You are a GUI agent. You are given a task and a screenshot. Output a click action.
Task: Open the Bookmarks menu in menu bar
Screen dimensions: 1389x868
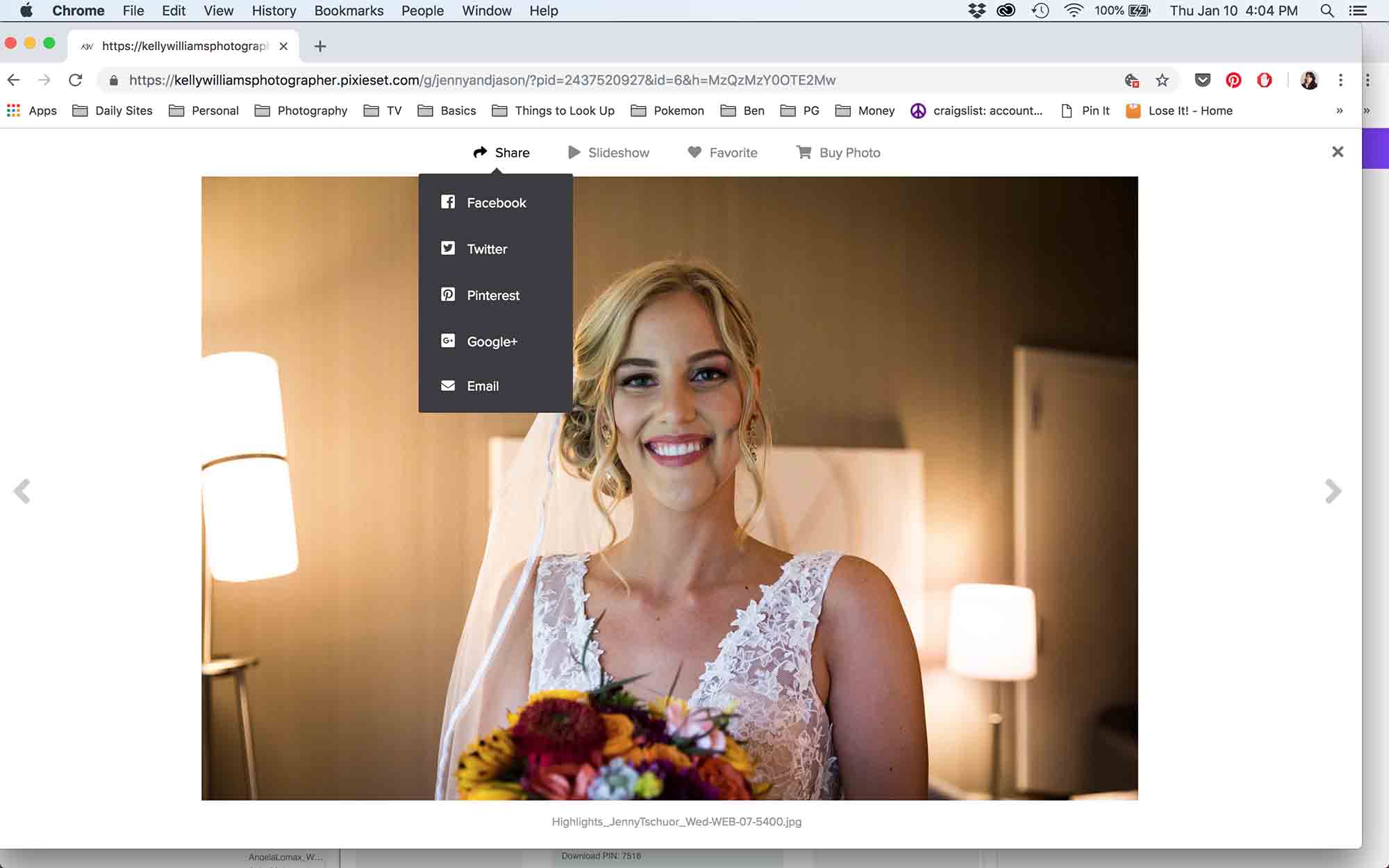(349, 10)
